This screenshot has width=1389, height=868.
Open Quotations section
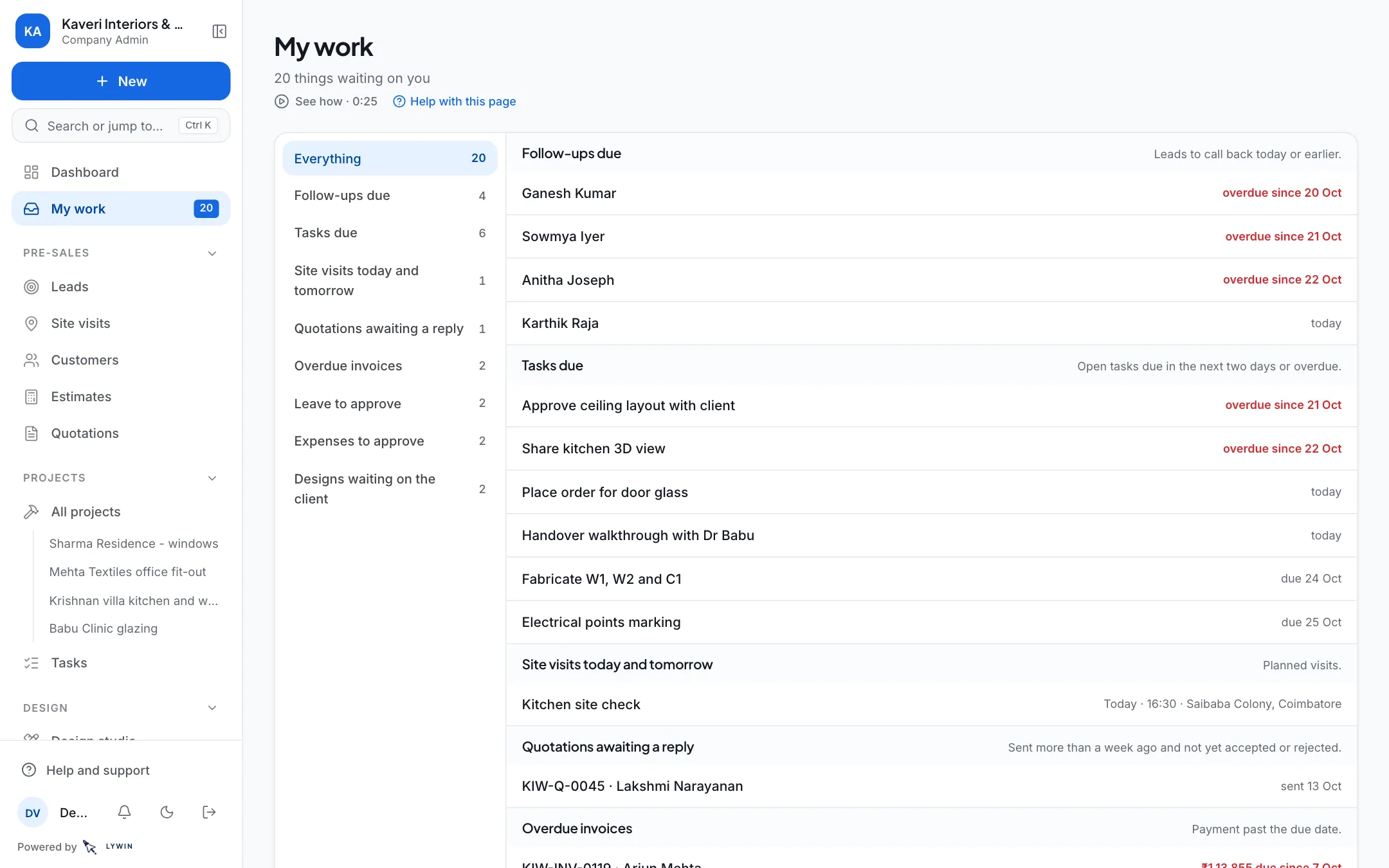click(x=121, y=433)
